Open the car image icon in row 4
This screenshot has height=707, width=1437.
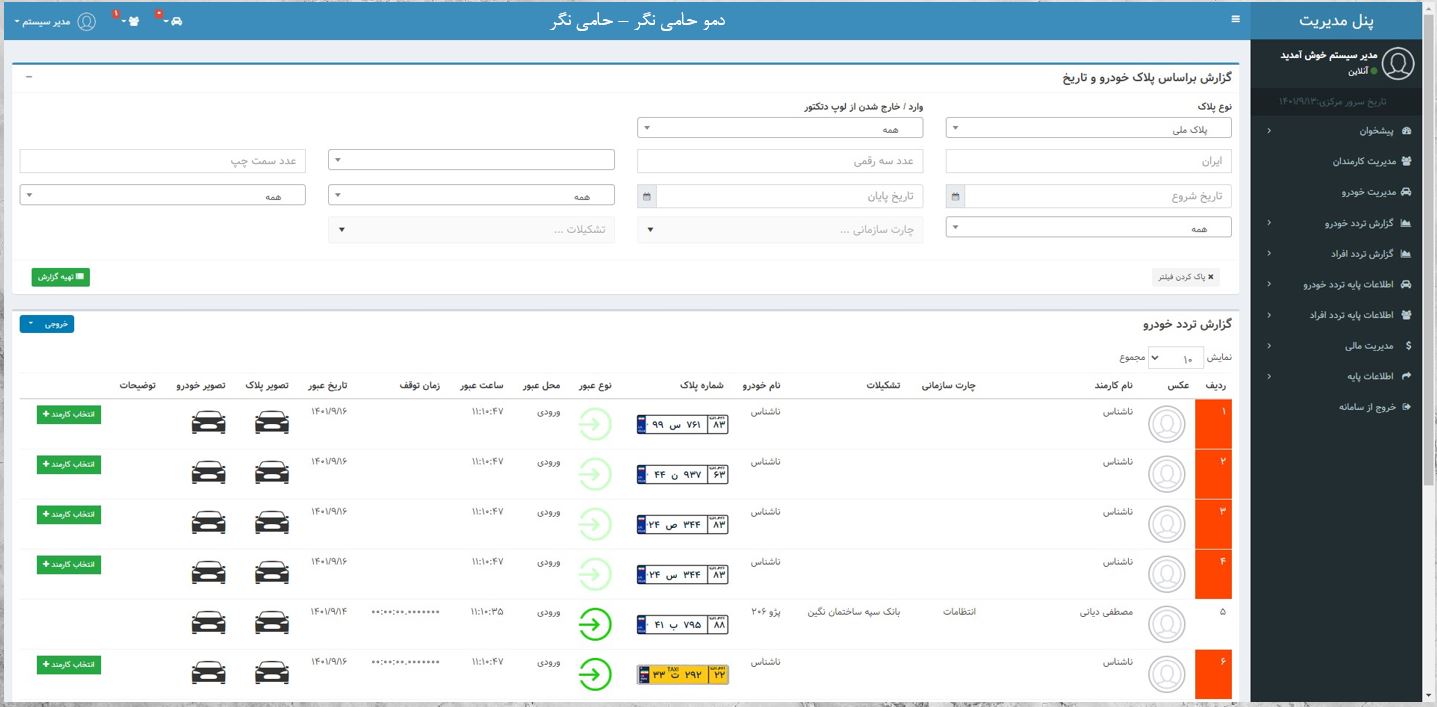(x=208, y=573)
